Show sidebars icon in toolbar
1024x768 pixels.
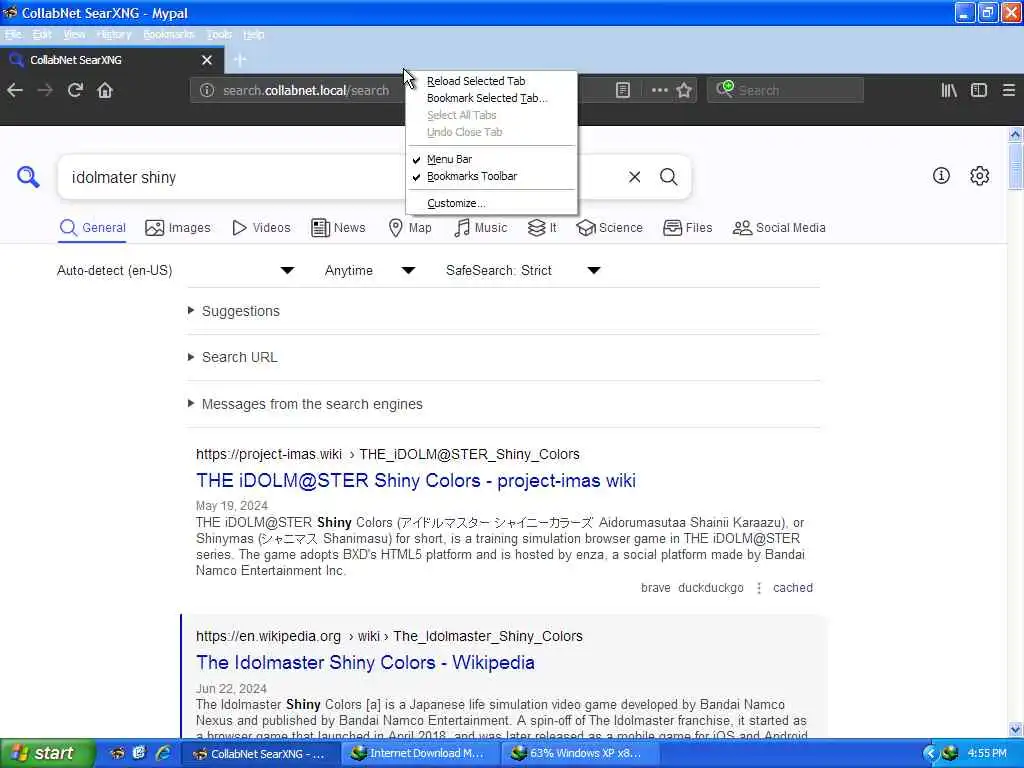click(979, 90)
